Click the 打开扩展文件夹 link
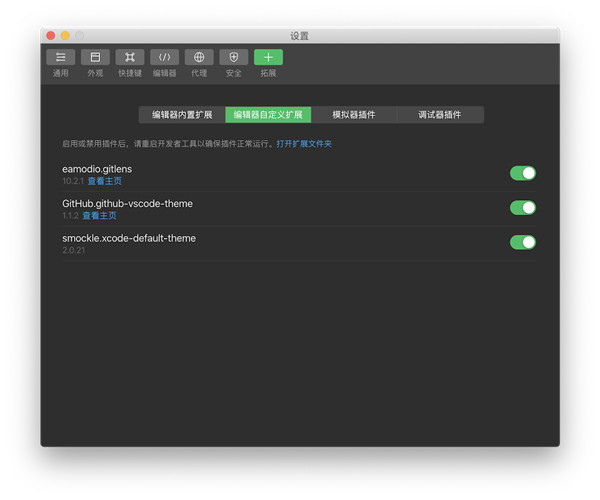Screen dimensions: 600x500 304,144
